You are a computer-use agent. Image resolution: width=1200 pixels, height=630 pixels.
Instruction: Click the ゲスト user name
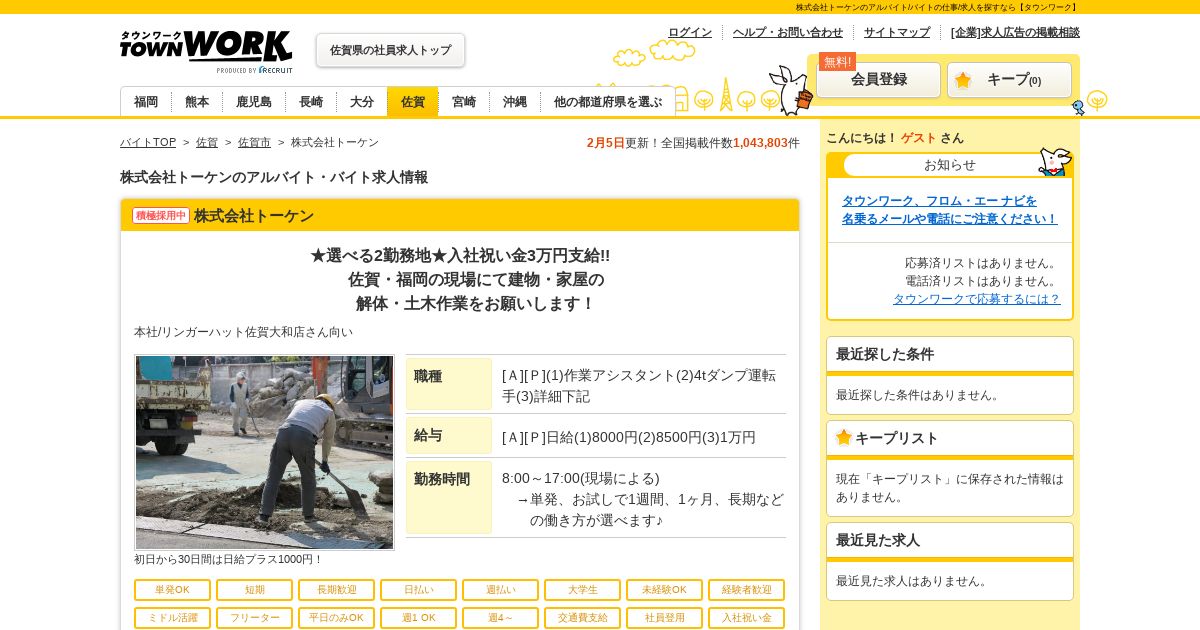pyautogui.click(x=919, y=138)
